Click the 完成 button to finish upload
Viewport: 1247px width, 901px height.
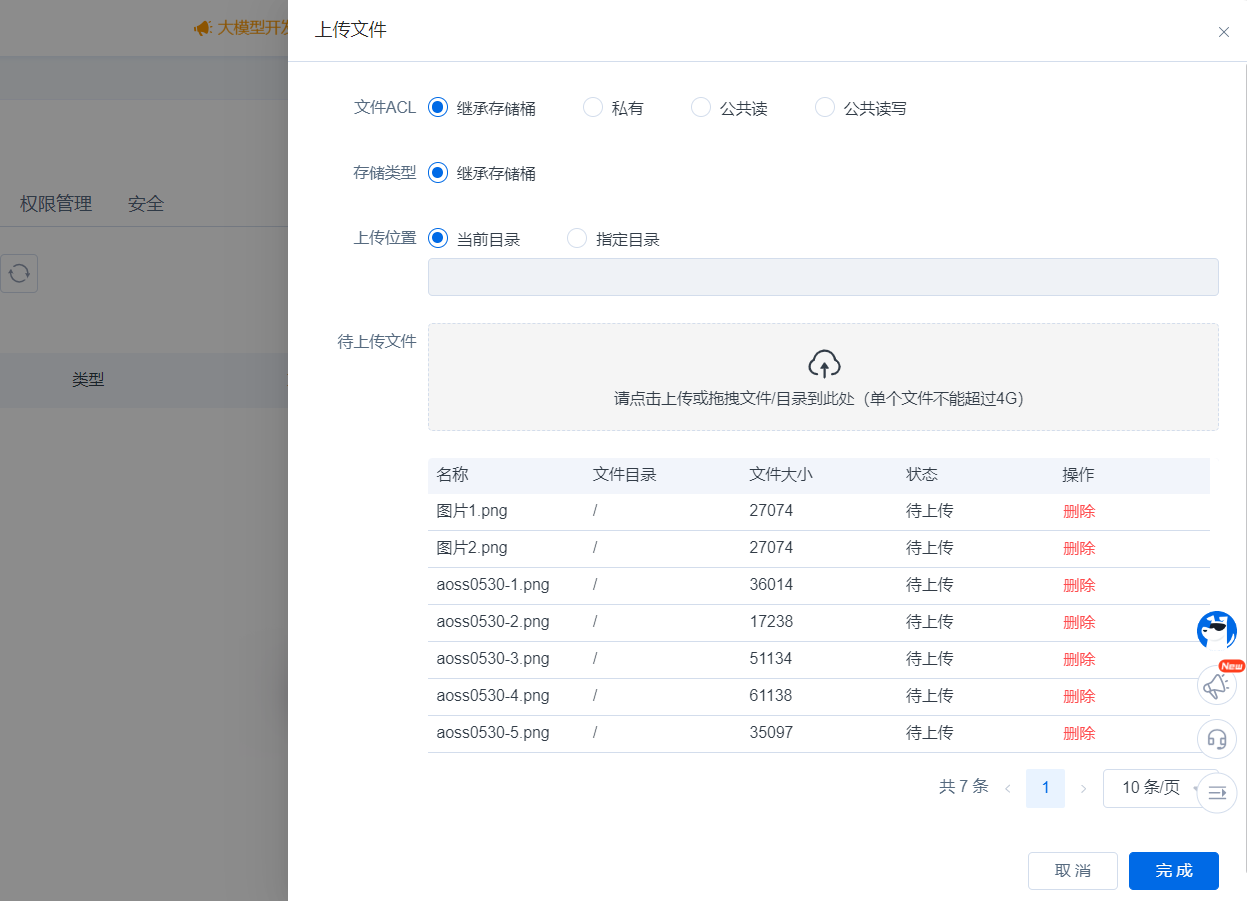[x=1173, y=870]
